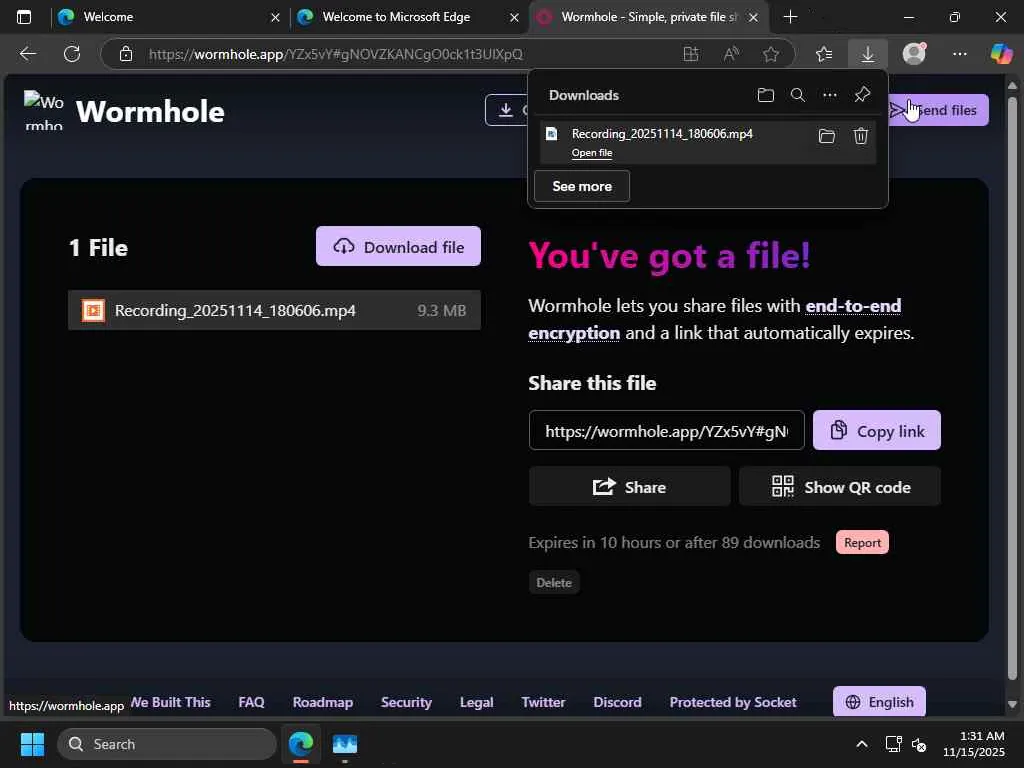Click the Copy link button

tap(876, 430)
